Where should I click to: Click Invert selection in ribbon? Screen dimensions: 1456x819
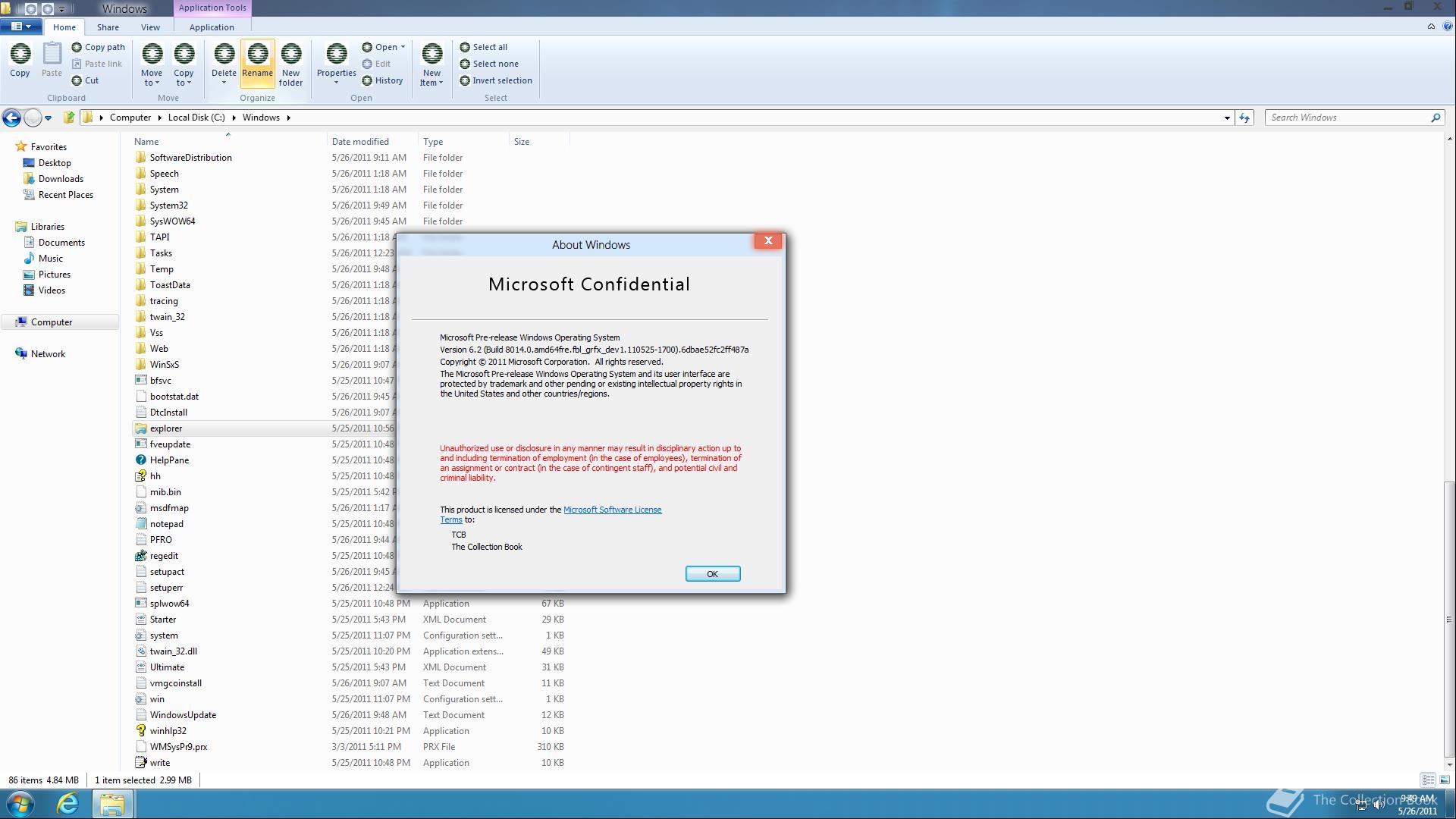(496, 80)
